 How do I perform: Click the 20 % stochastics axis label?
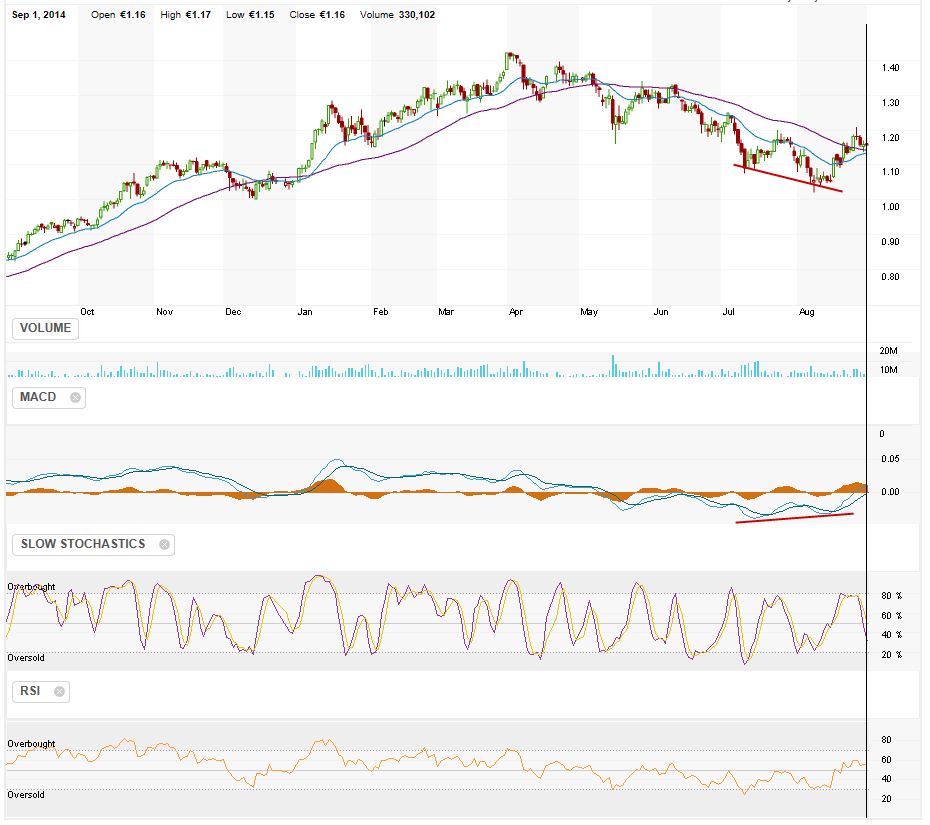(x=892, y=655)
